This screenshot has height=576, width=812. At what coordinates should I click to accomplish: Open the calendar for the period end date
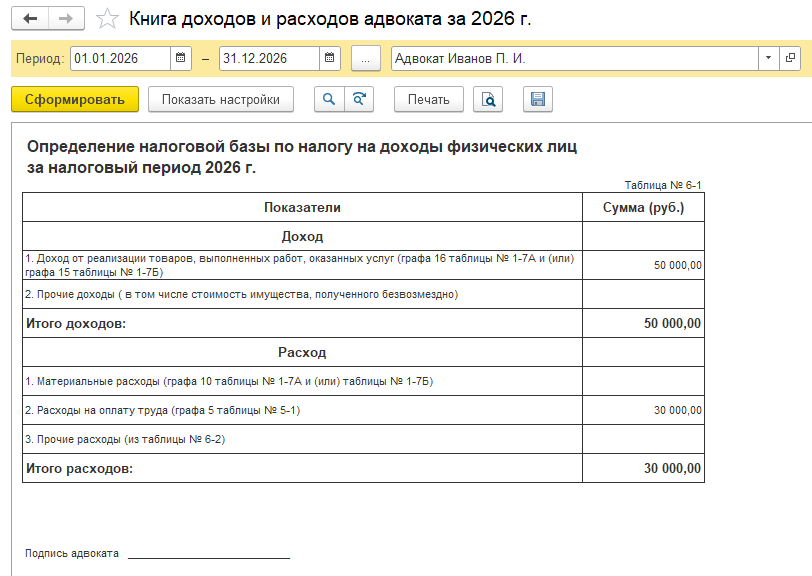(330, 59)
